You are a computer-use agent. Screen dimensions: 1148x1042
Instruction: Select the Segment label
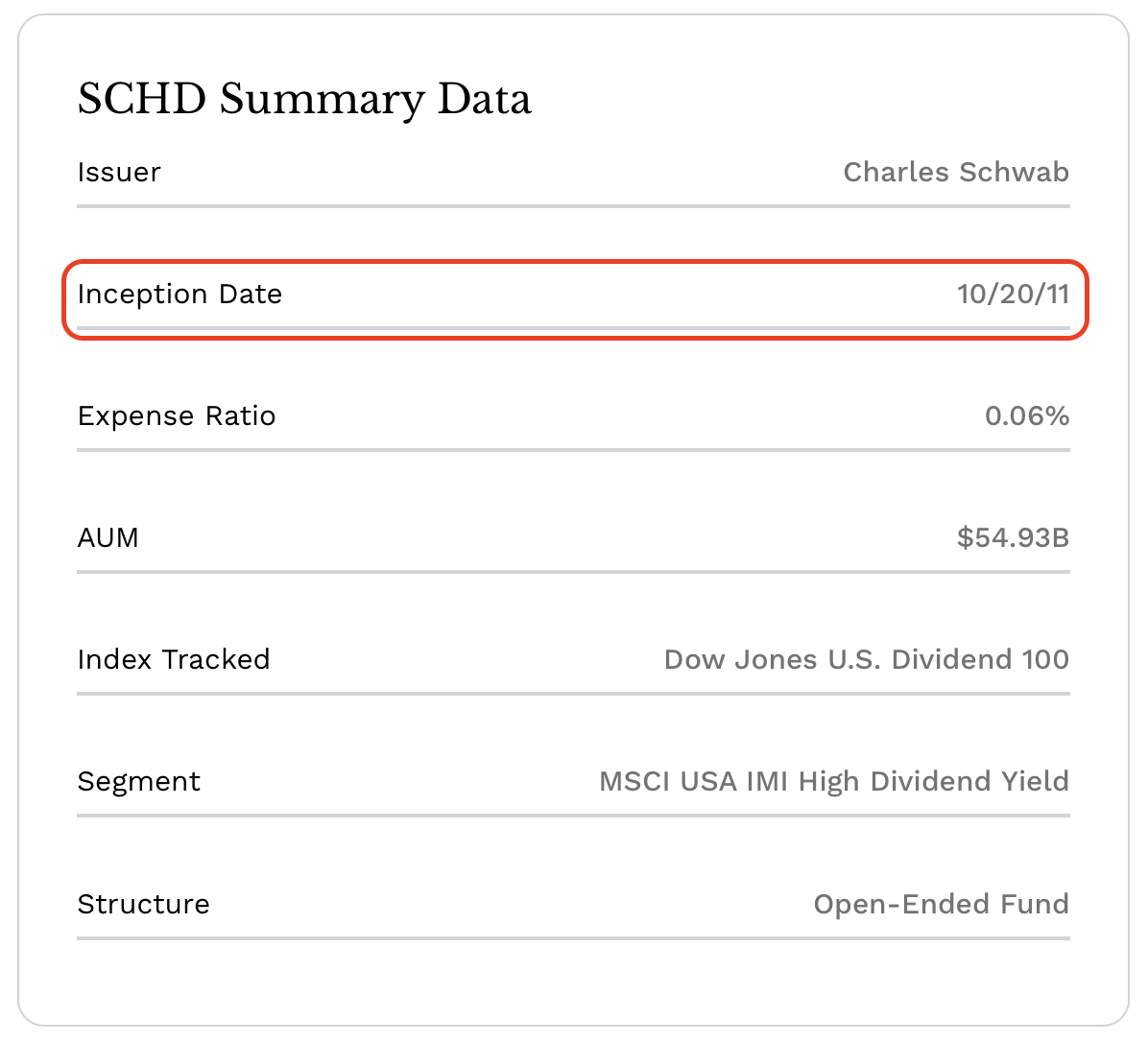click(138, 782)
